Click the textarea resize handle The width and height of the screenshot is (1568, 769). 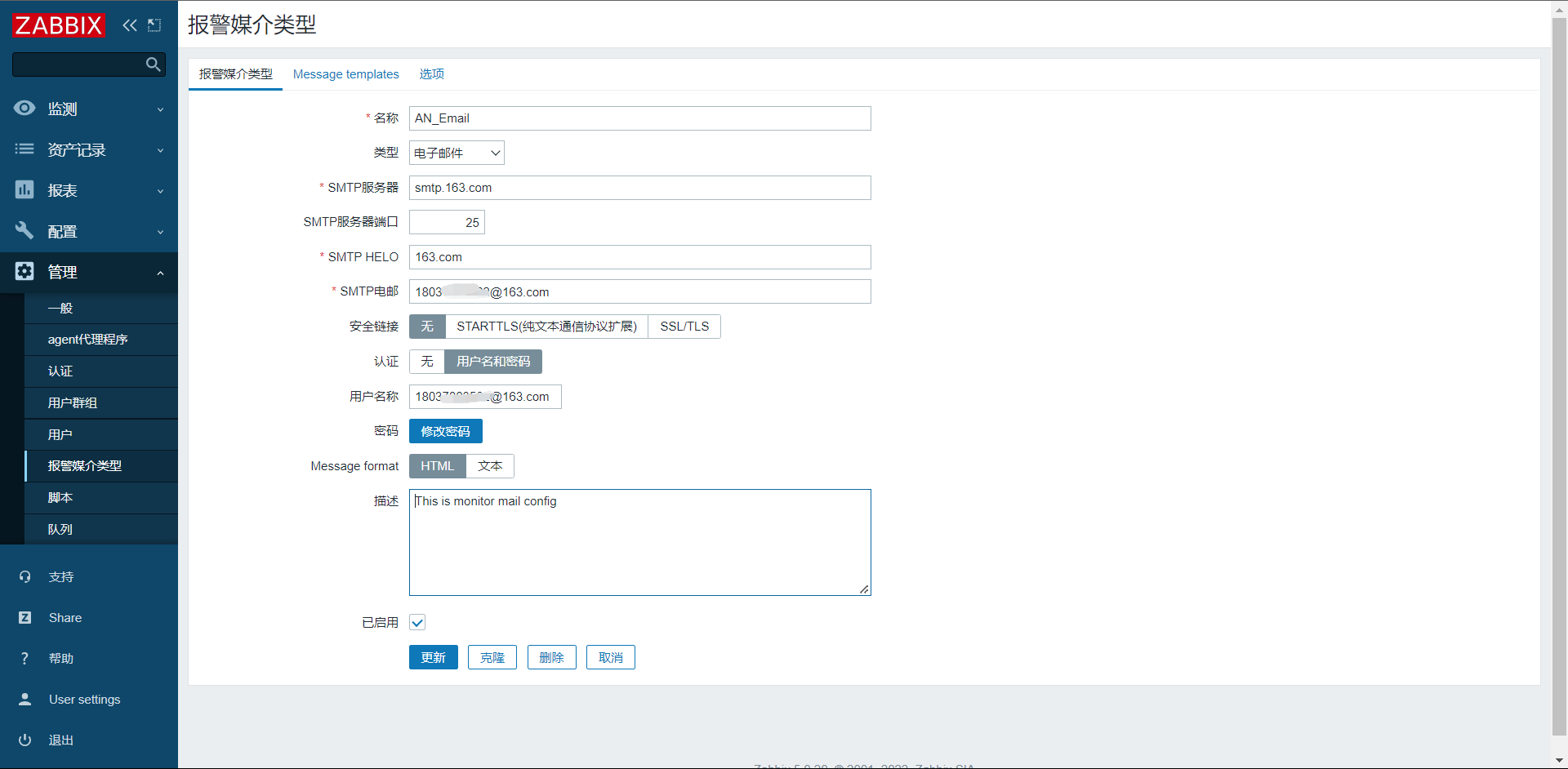pos(864,589)
